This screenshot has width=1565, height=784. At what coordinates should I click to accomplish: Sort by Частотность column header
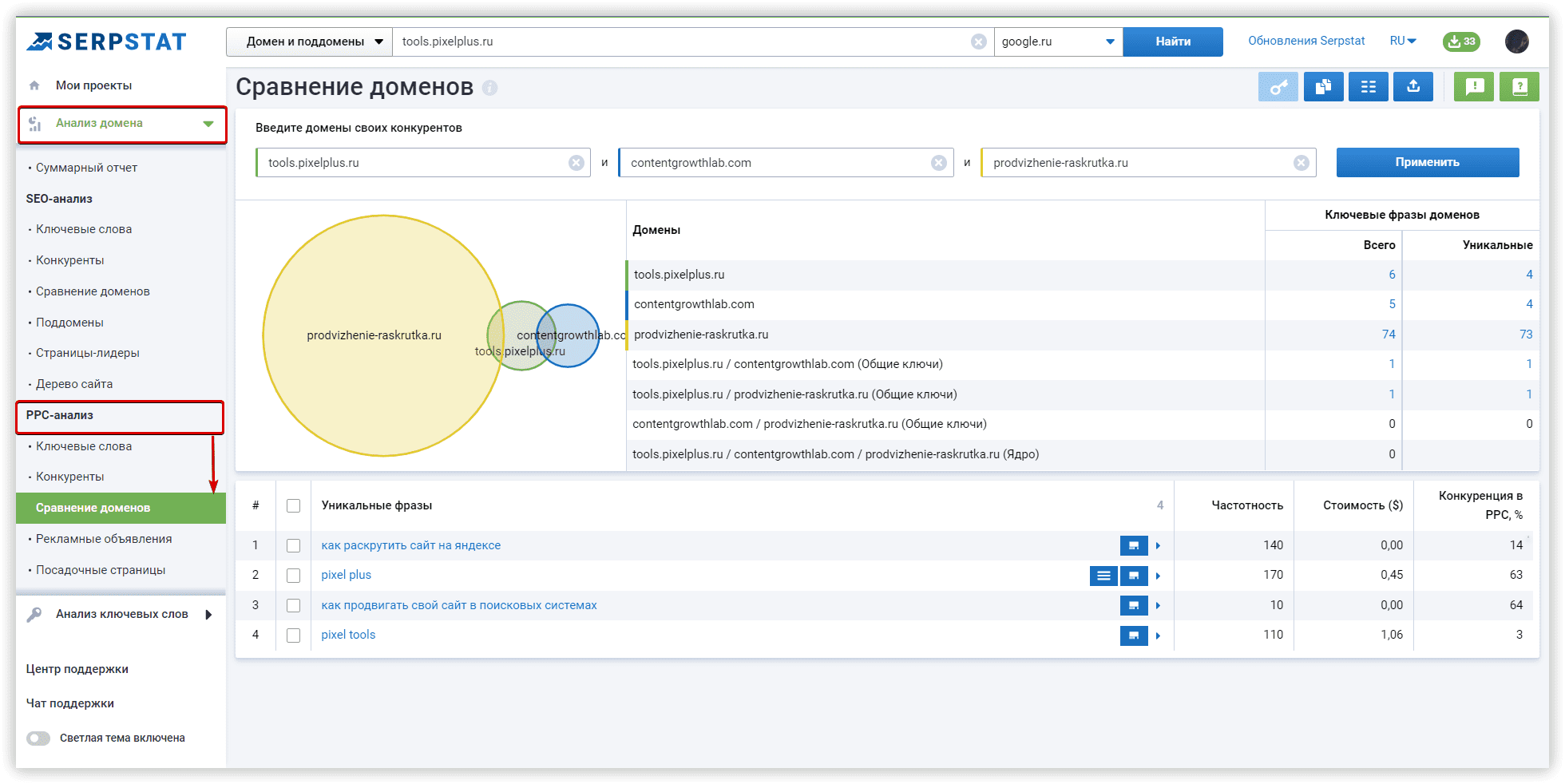point(1246,505)
